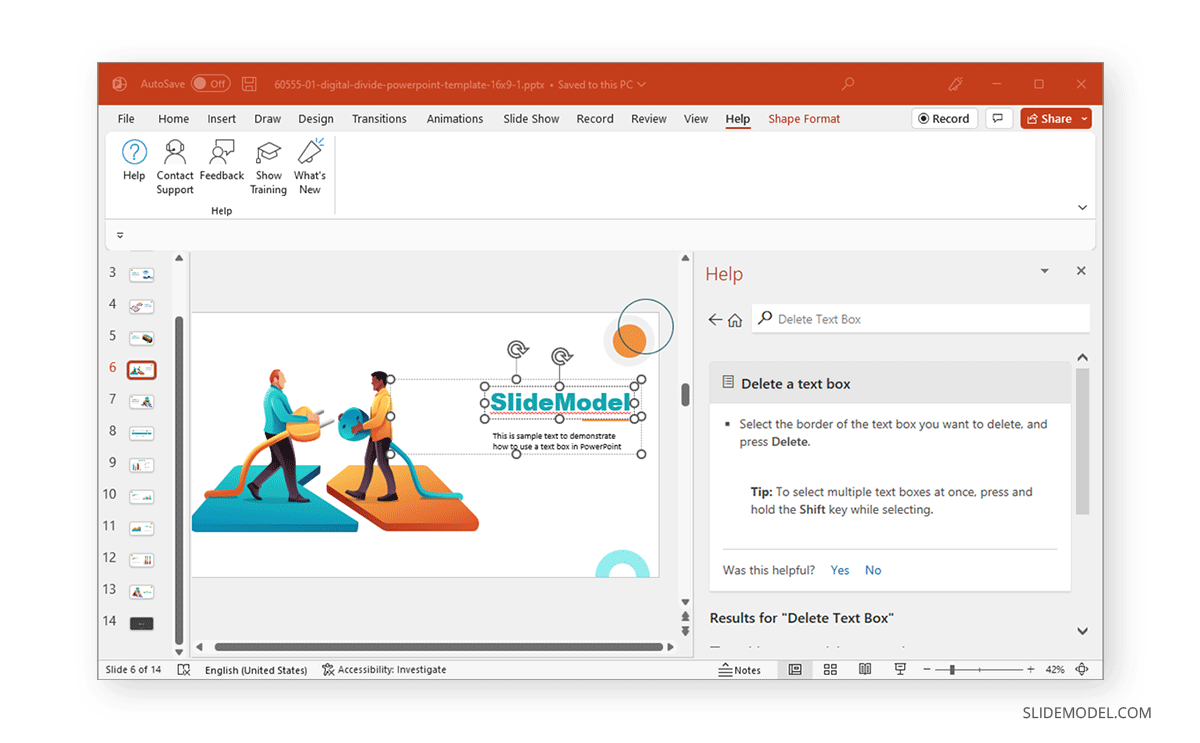Click Yes under Was this helpful
The width and height of the screenshot is (1200, 743).
[839, 569]
